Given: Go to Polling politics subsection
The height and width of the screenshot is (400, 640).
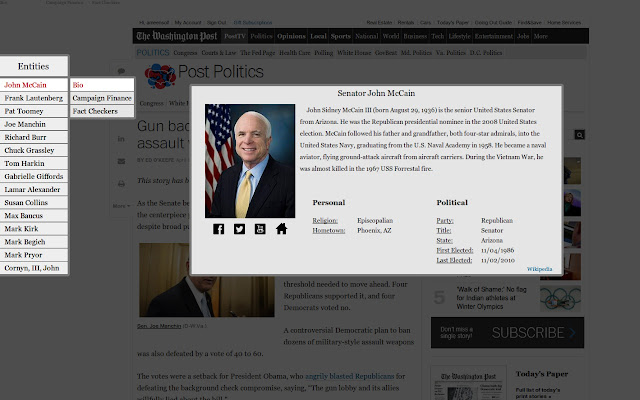Looking at the screenshot, I should click(x=324, y=53).
